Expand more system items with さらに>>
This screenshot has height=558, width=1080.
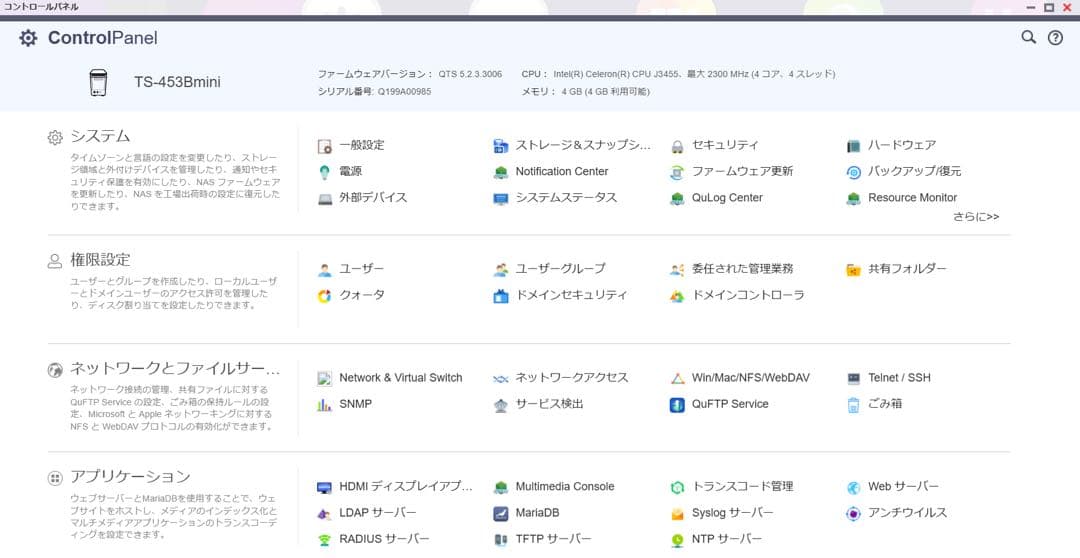[x=975, y=217]
